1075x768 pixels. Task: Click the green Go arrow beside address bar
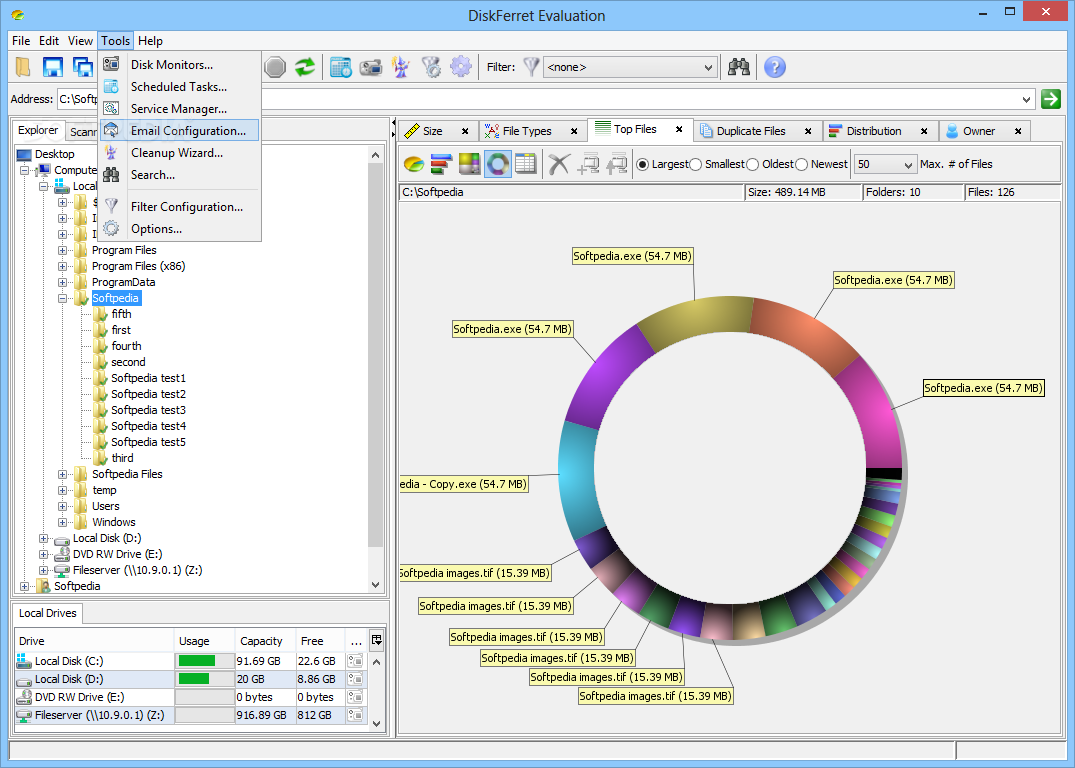point(1050,99)
